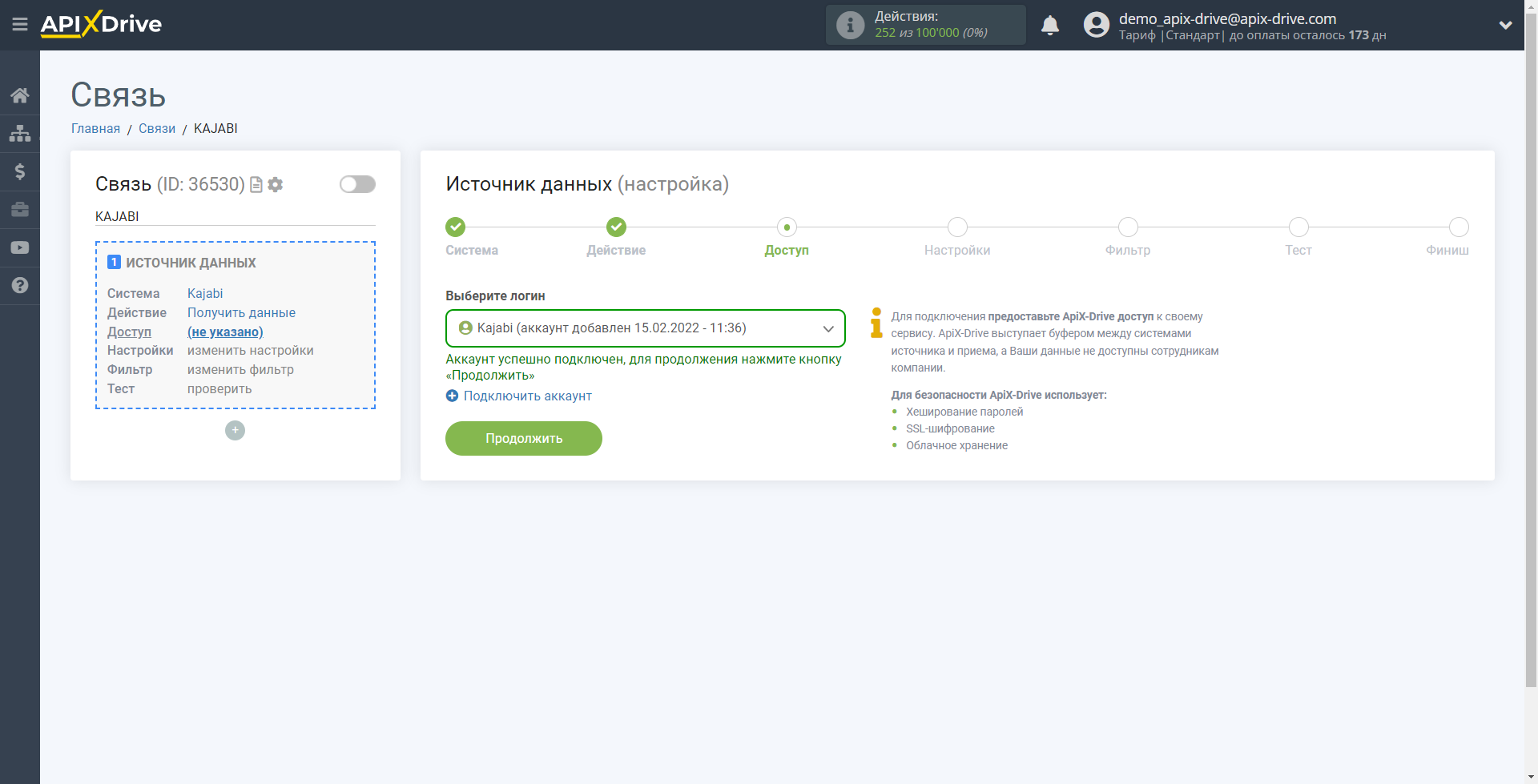Open the briefcase sidebar icon

(20, 210)
